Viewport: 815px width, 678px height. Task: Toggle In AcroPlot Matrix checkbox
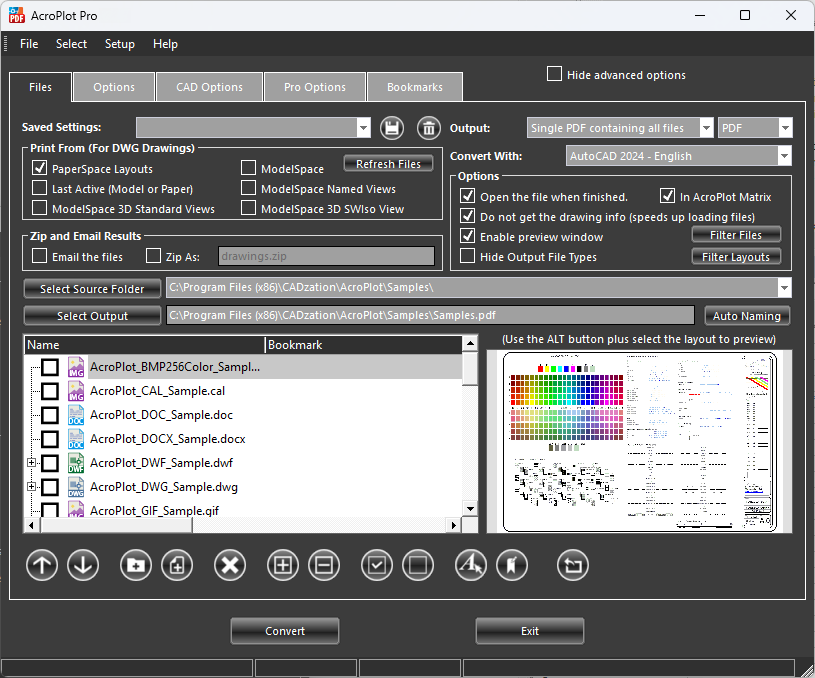(x=667, y=196)
